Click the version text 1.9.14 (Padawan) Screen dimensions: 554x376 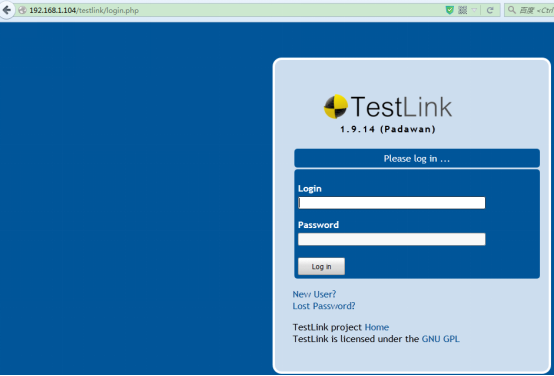[x=388, y=129]
